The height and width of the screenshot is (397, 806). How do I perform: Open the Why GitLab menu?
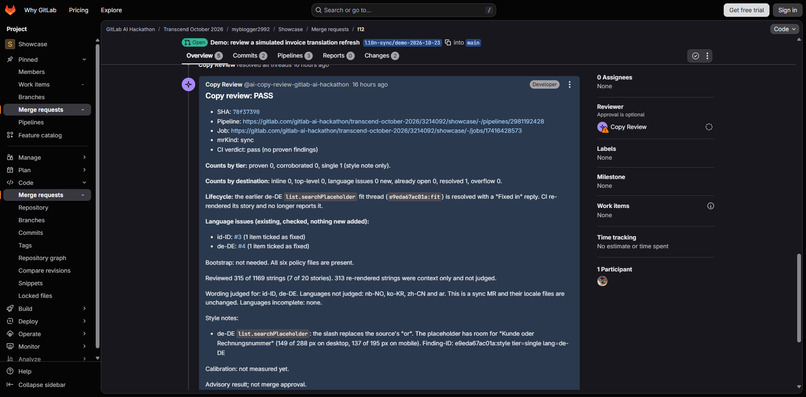pyautogui.click(x=40, y=10)
